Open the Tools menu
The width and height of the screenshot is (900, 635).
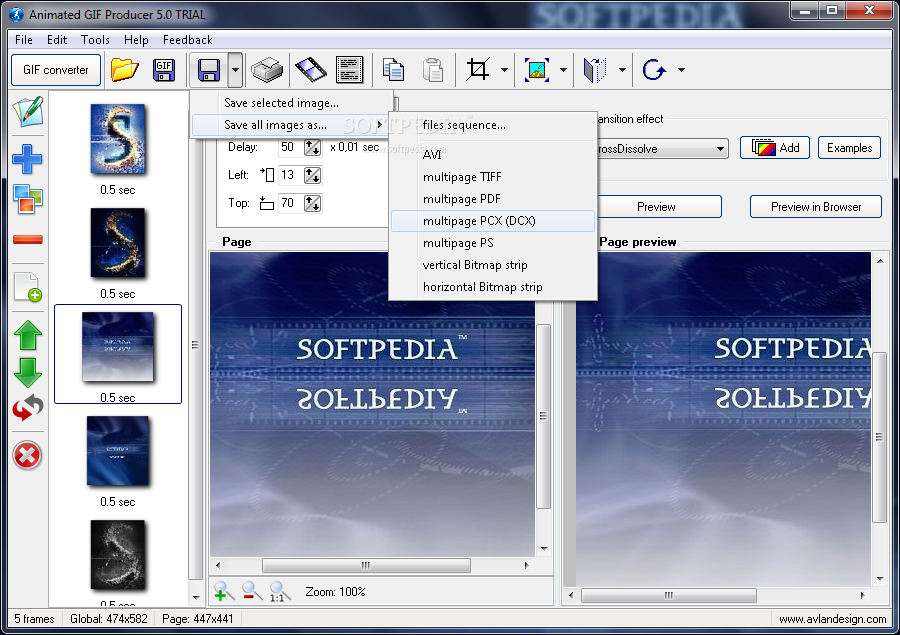95,40
